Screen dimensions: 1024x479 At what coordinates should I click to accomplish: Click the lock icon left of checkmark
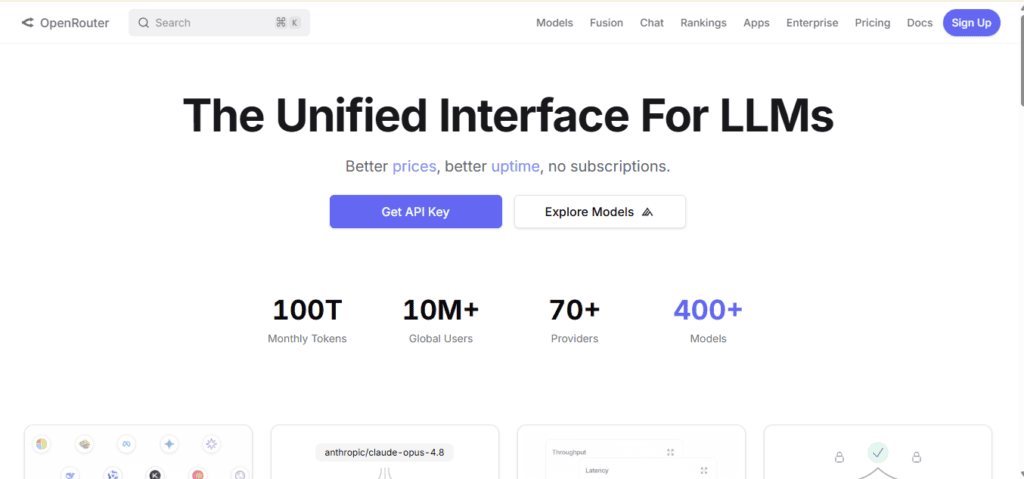tap(839, 457)
